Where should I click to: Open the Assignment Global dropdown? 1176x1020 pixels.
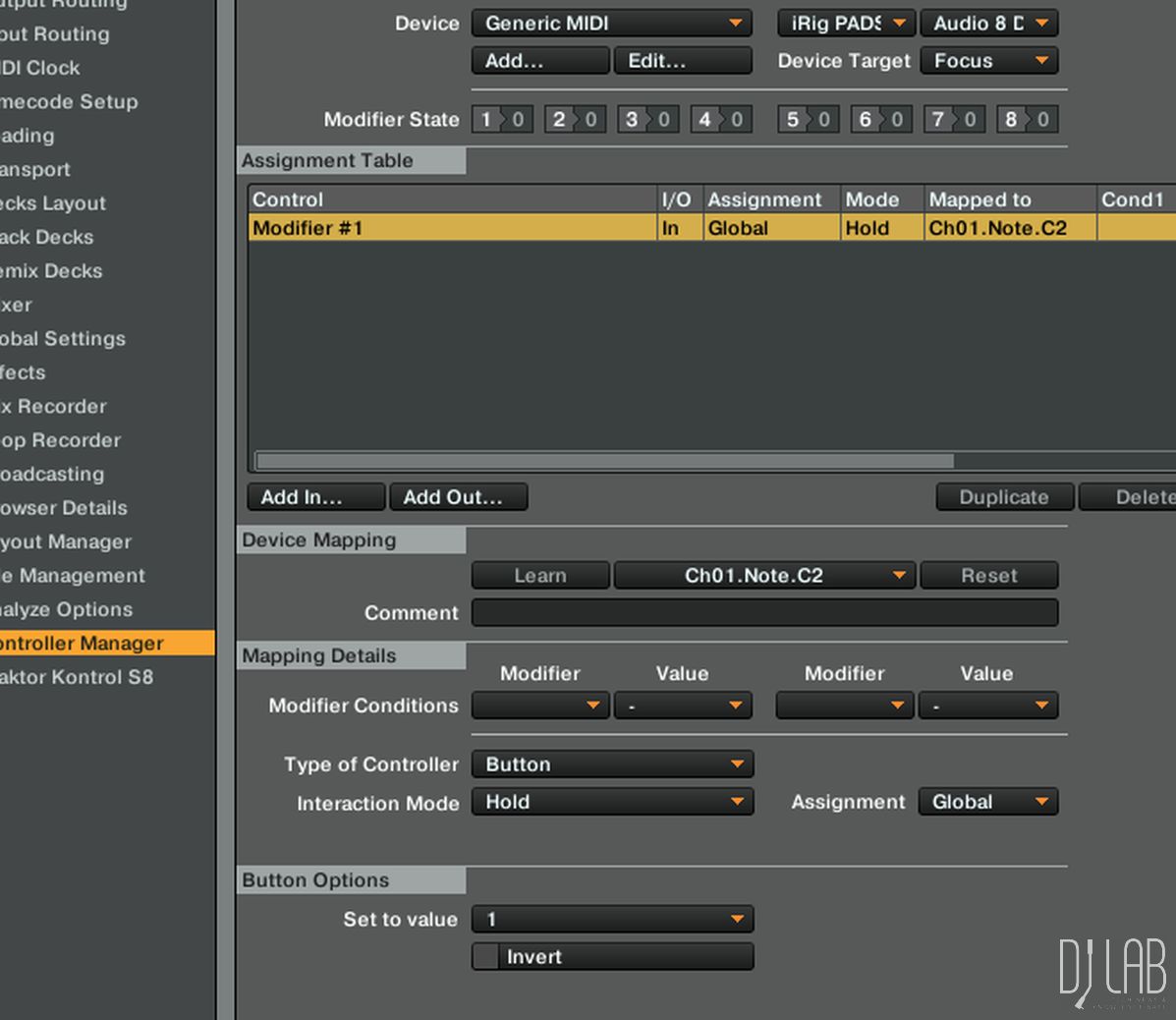click(988, 803)
